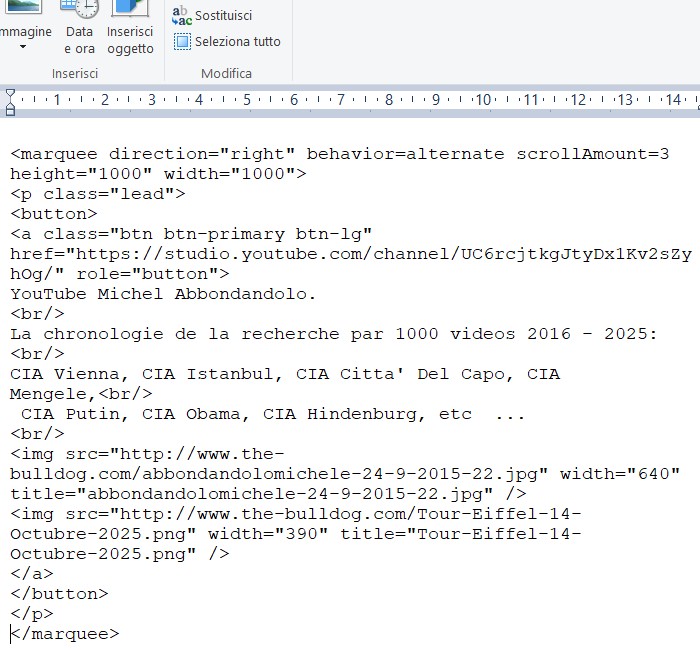Click the Immagine insert picture icon
The height and width of the screenshot is (650, 700).
[x=22, y=8]
